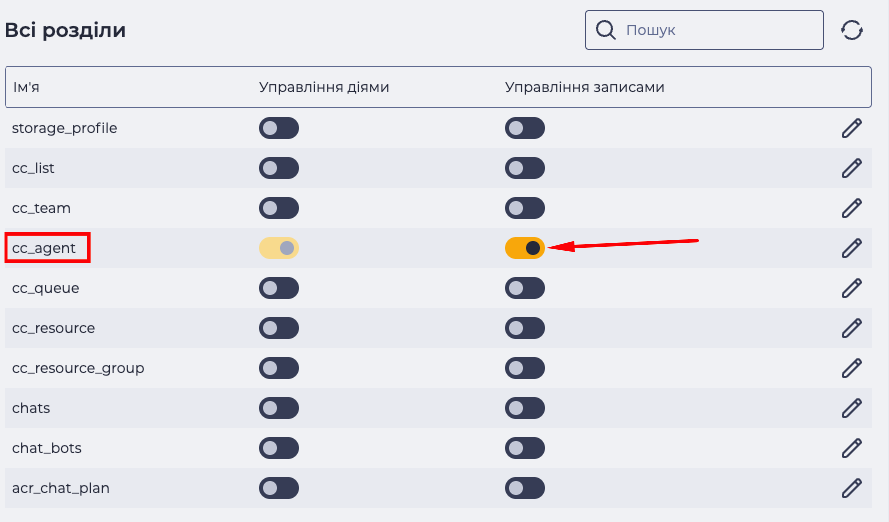Image resolution: width=889 pixels, height=522 pixels.
Task: Select the cc_agent section name
Action: (44, 248)
